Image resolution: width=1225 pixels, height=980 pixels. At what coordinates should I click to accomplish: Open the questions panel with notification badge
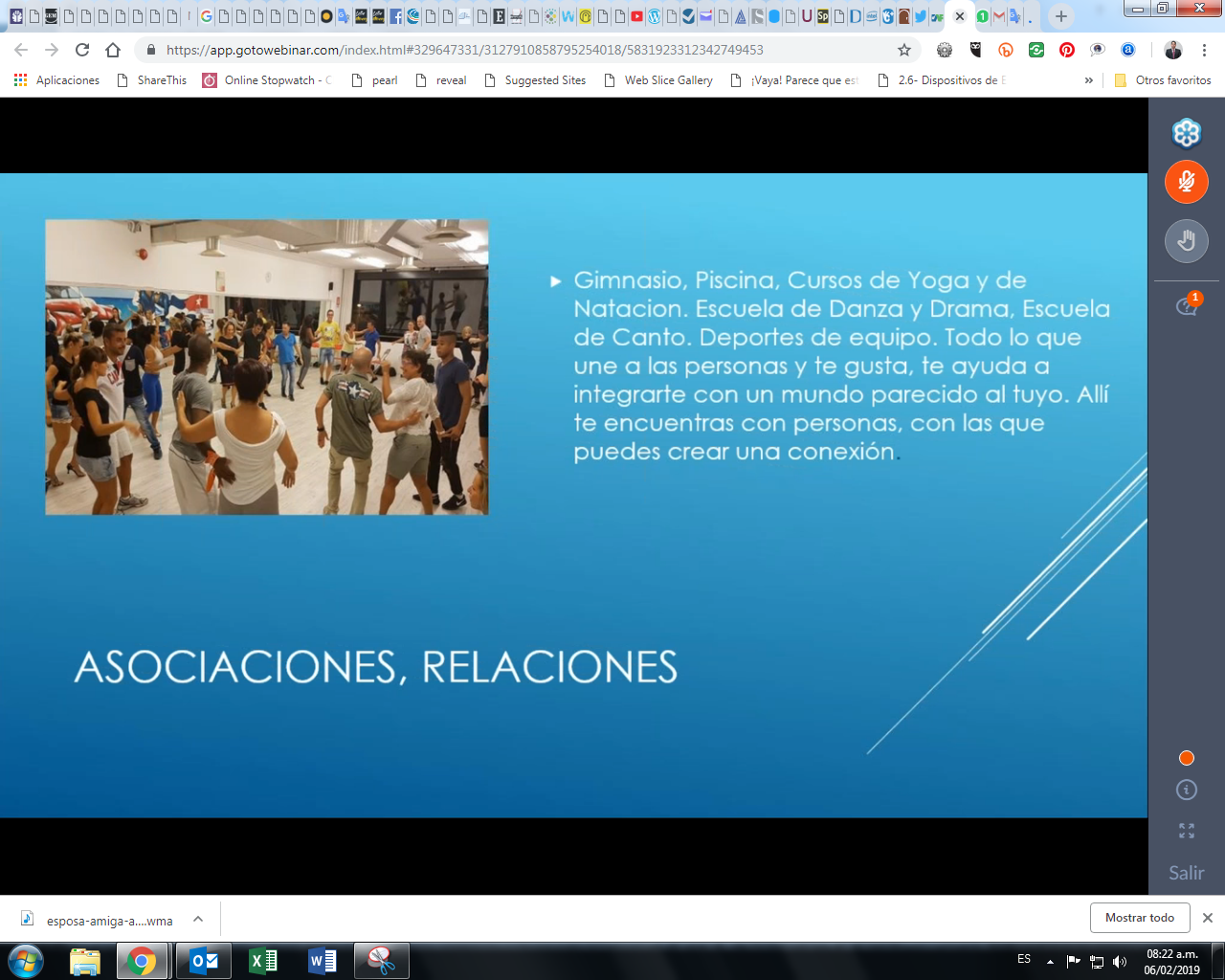click(x=1186, y=306)
